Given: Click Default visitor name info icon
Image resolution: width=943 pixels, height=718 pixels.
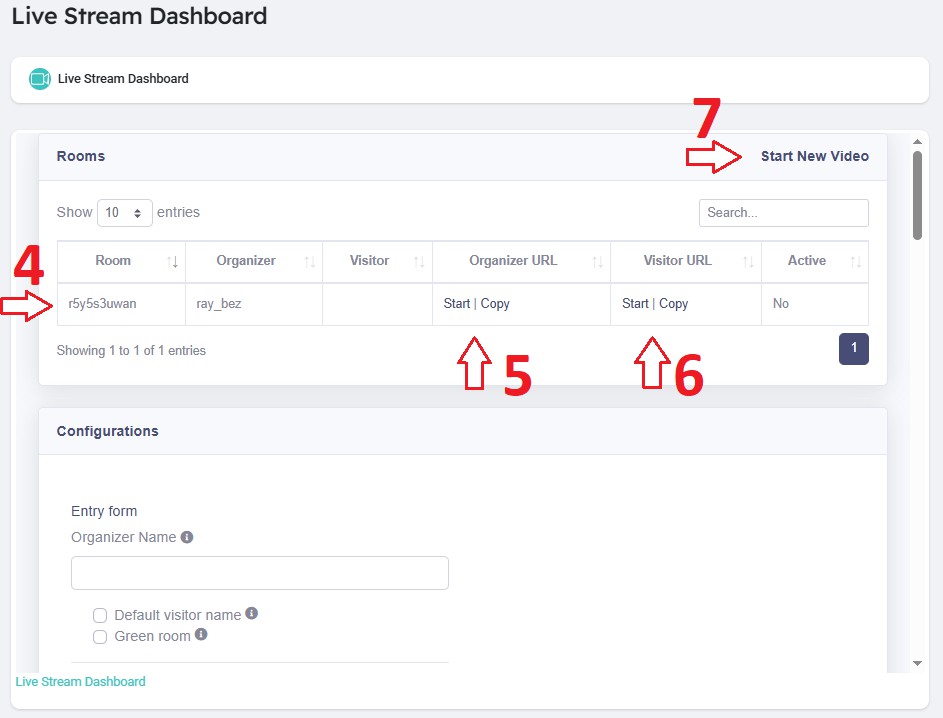Looking at the screenshot, I should pos(252,613).
